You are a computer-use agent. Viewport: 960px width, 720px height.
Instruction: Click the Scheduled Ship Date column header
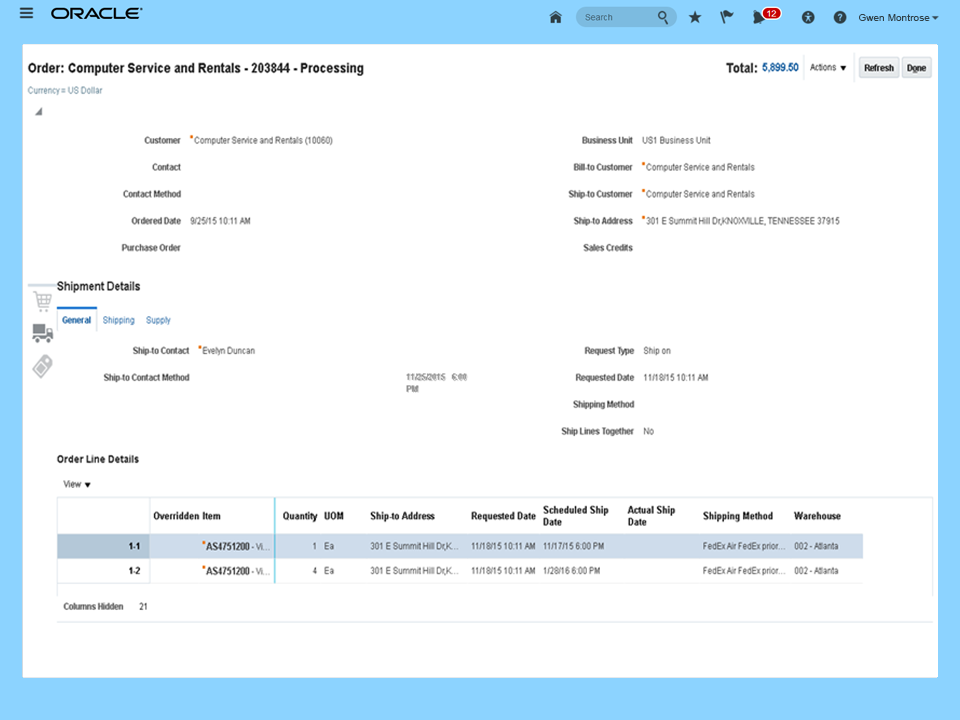(x=576, y=516)
